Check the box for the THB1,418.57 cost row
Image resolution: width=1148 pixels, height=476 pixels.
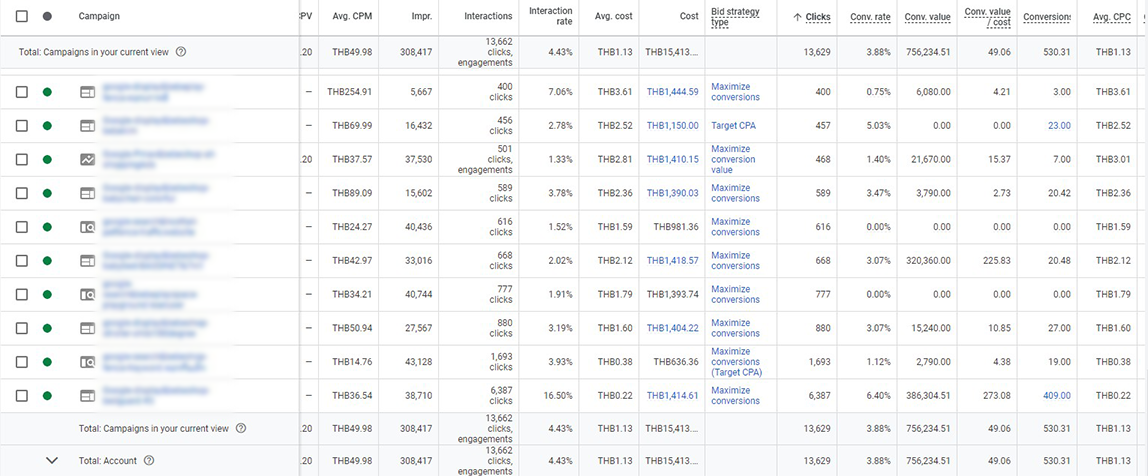click(x=22, y=261)
